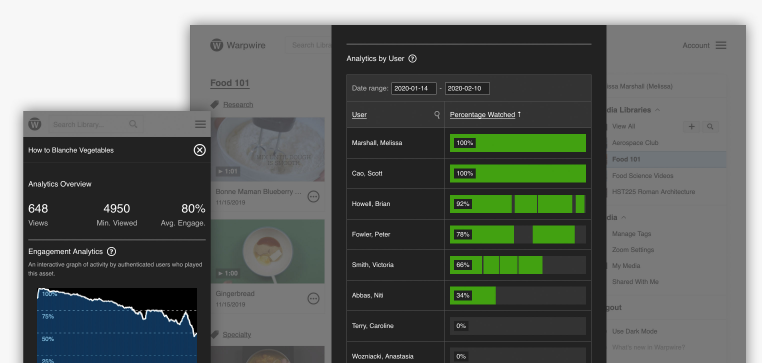Click the user name Fowler, Peter
762x363 pixels.
click(371, 234)
